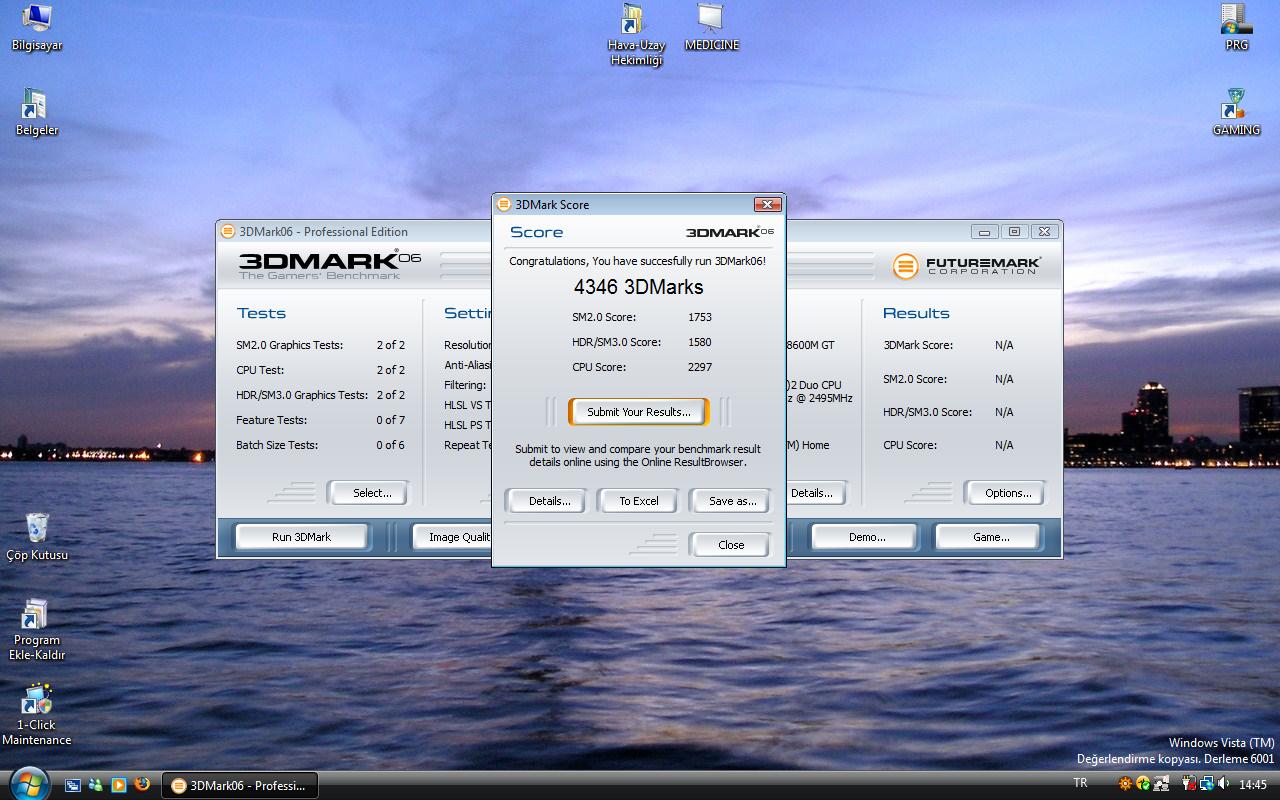Click Run 3DMark button
The width and height of the screenshot is (1280, 800).
click(301, 537)
